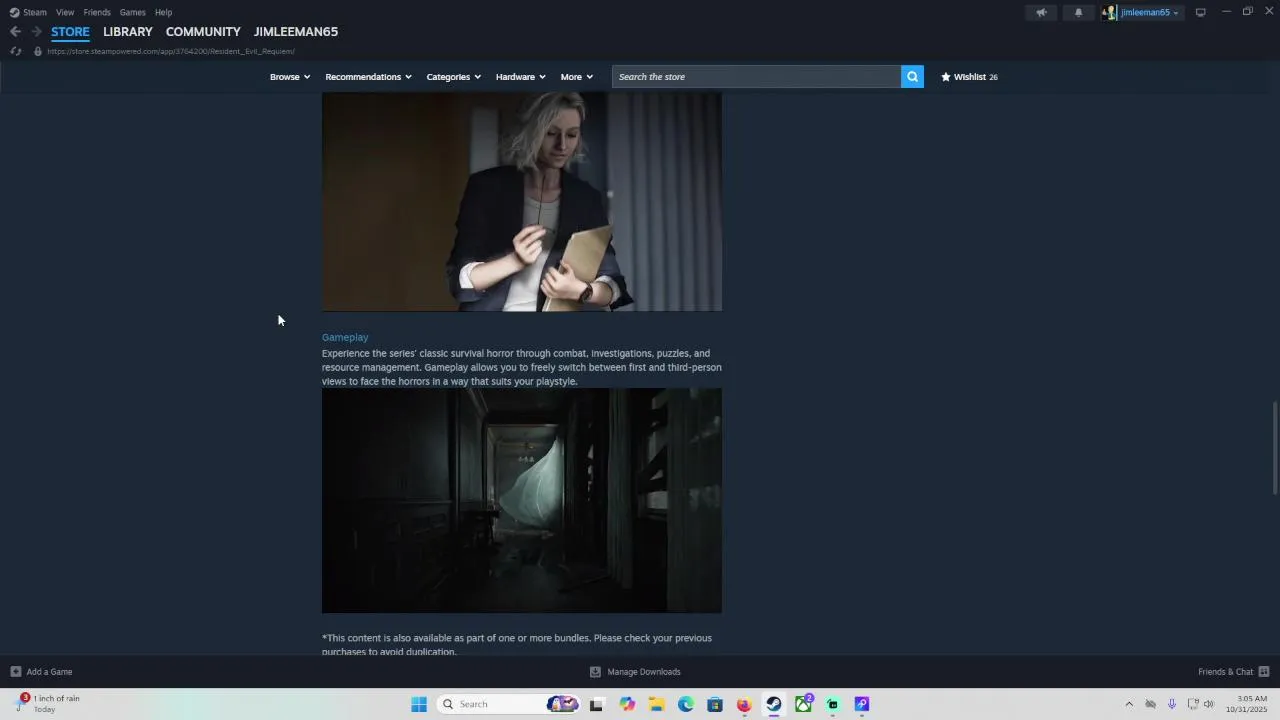The image size is (1280, 720).
Task: Open the Wishlist link
Action: (969, 77)
